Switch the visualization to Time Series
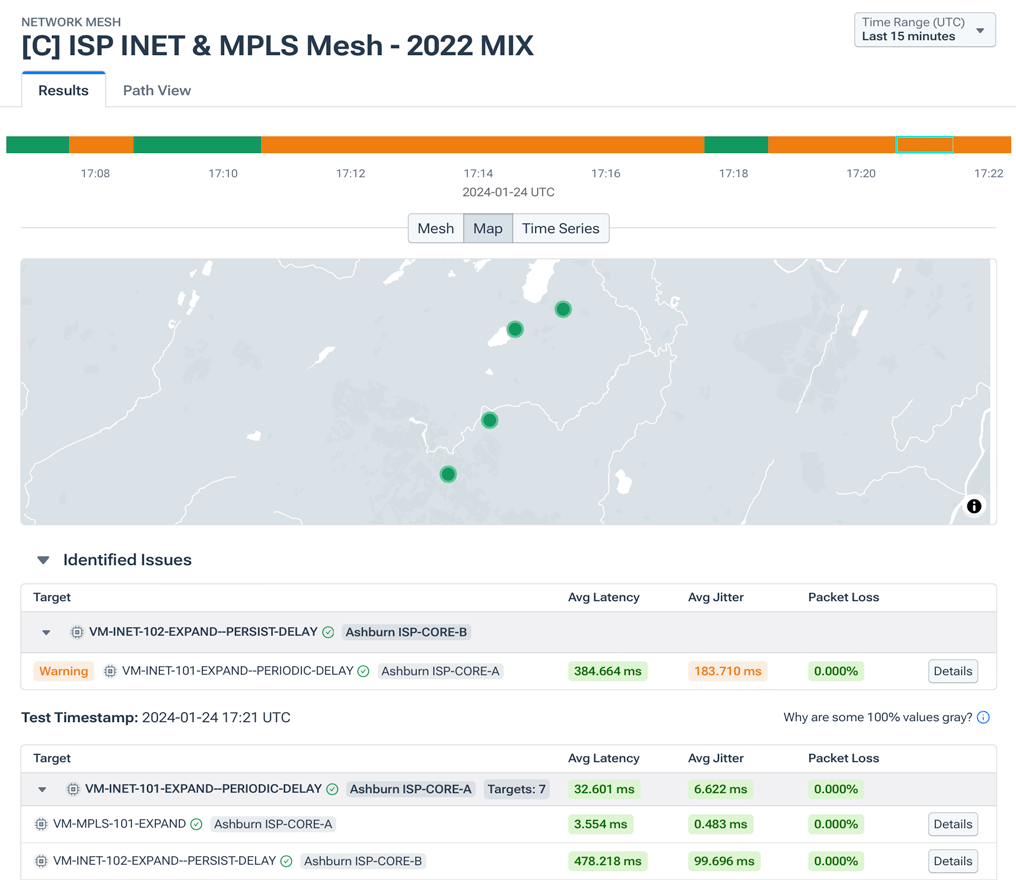 (x=560, y=228)
